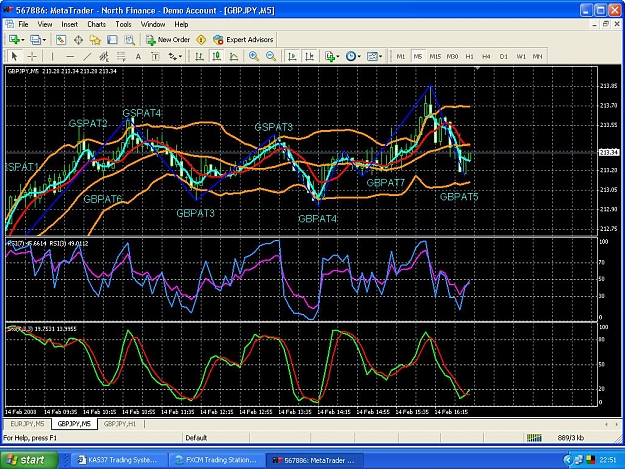Toggle the Terminal window icon

pos(112,39)
